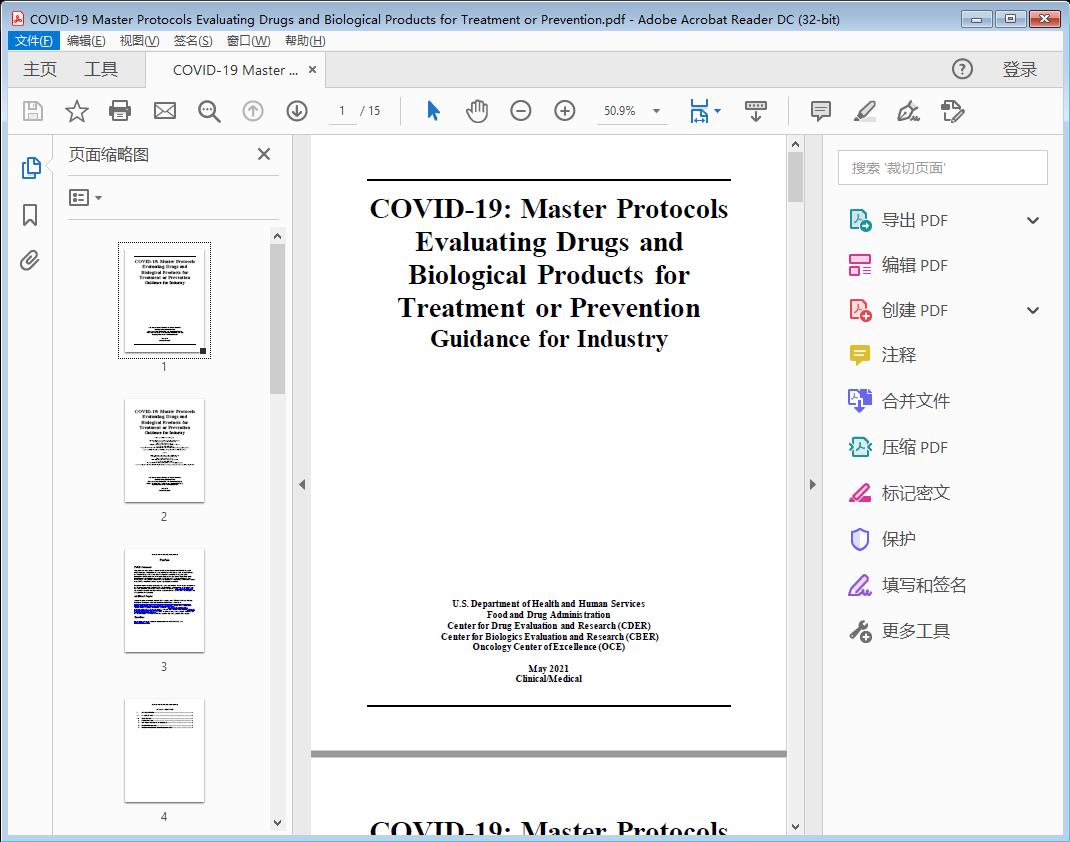This screenshot has width=1070, height=842.
Task: Click the attachments paperclip icon
Action: click(29, 260)
